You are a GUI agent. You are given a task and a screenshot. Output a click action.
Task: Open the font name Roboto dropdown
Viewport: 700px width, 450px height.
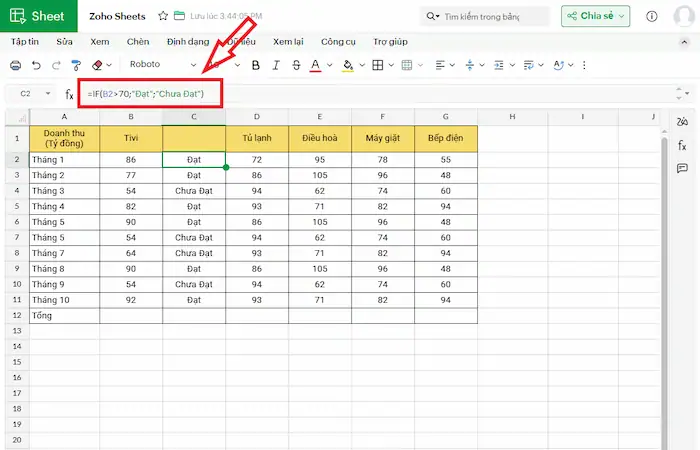(x=162, y=64)
